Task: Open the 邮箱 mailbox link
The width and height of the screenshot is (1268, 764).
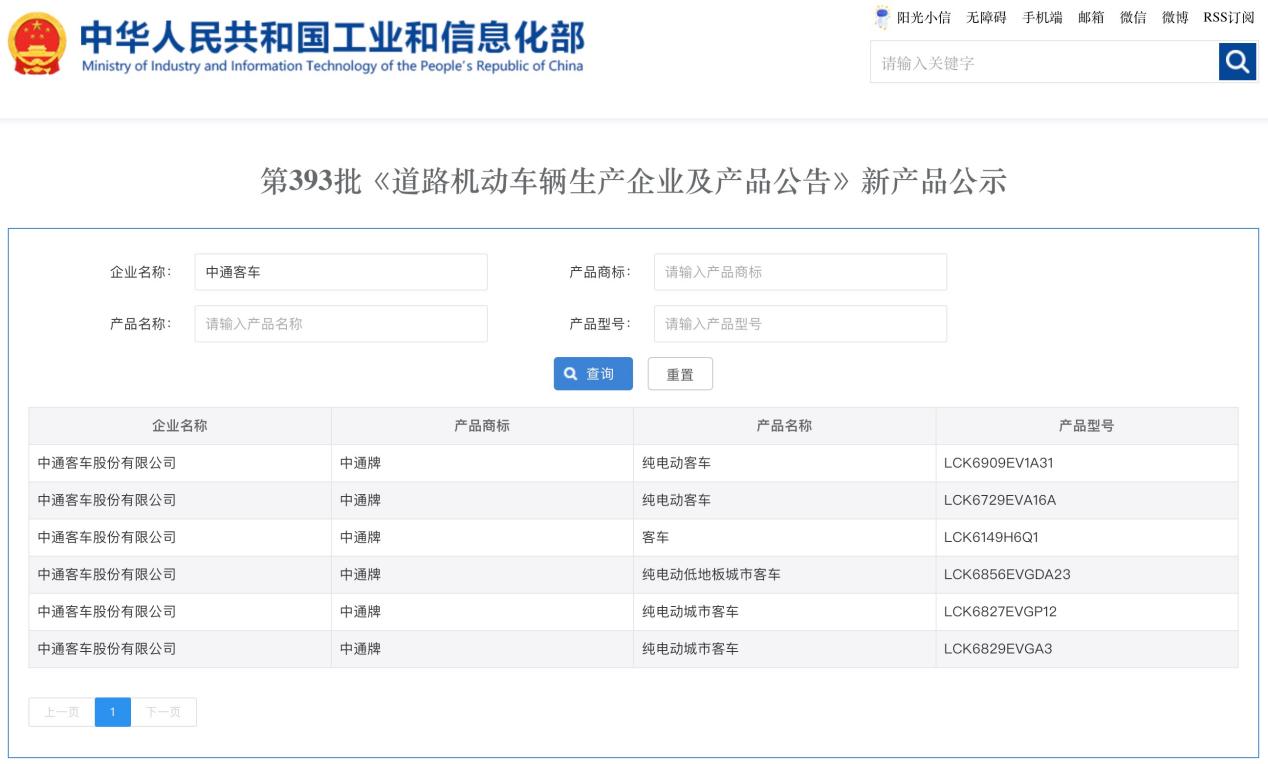Action: click(1091, 18)
